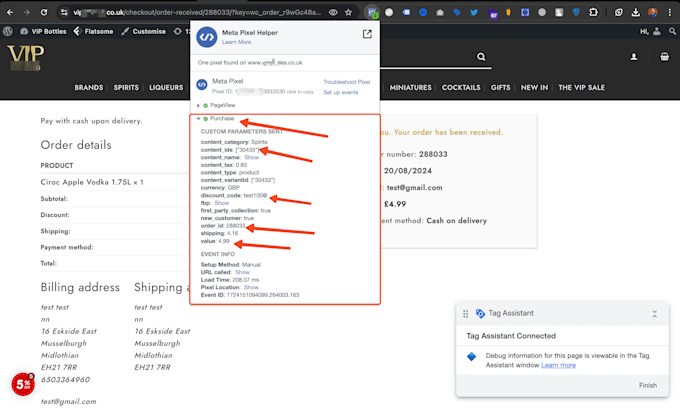
Task: Click the blue tag extension icon
Action: (x=457, y=12)
